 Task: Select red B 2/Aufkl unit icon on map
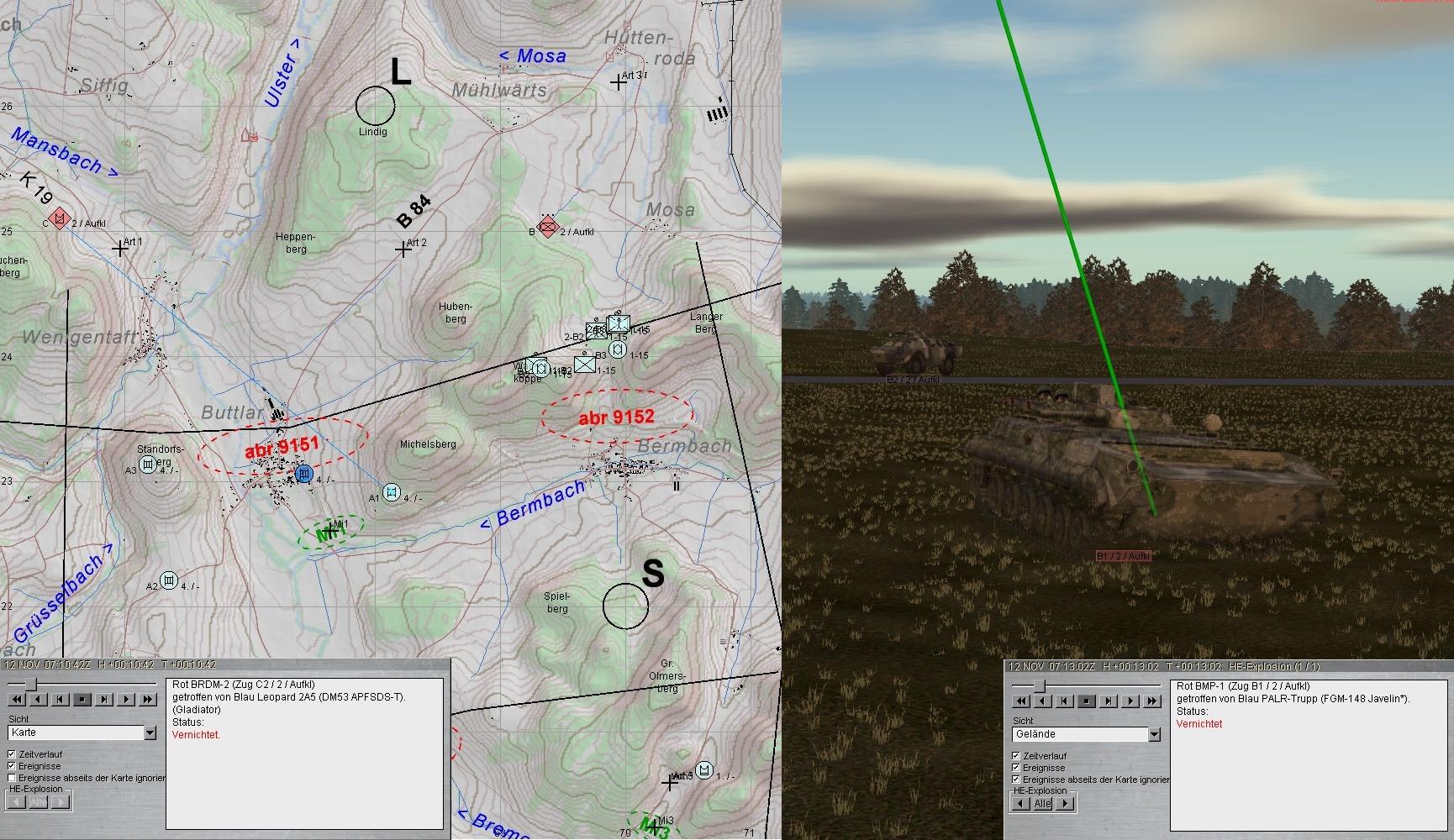tap(547, 226)
